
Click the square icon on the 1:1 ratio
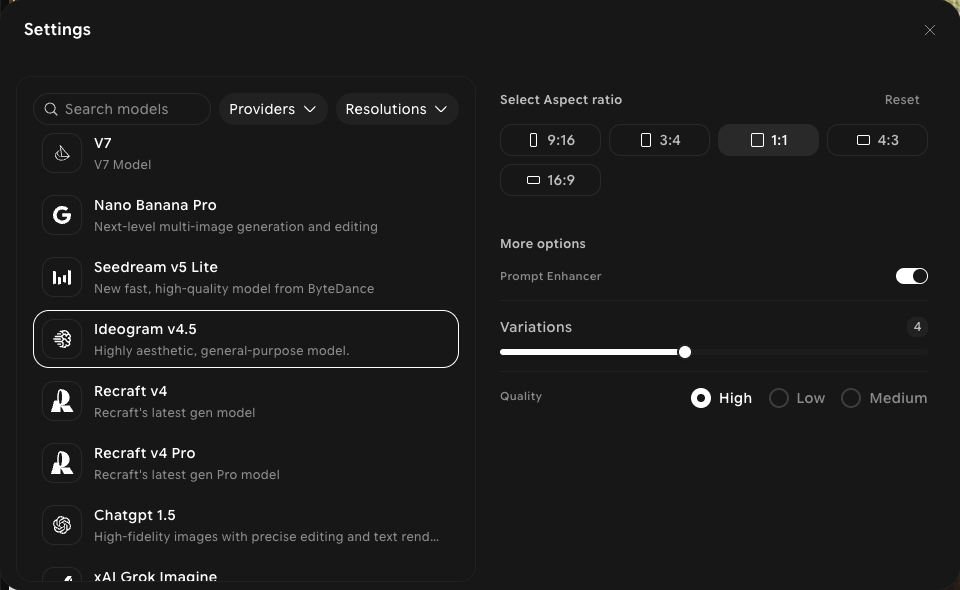point(757,140)
